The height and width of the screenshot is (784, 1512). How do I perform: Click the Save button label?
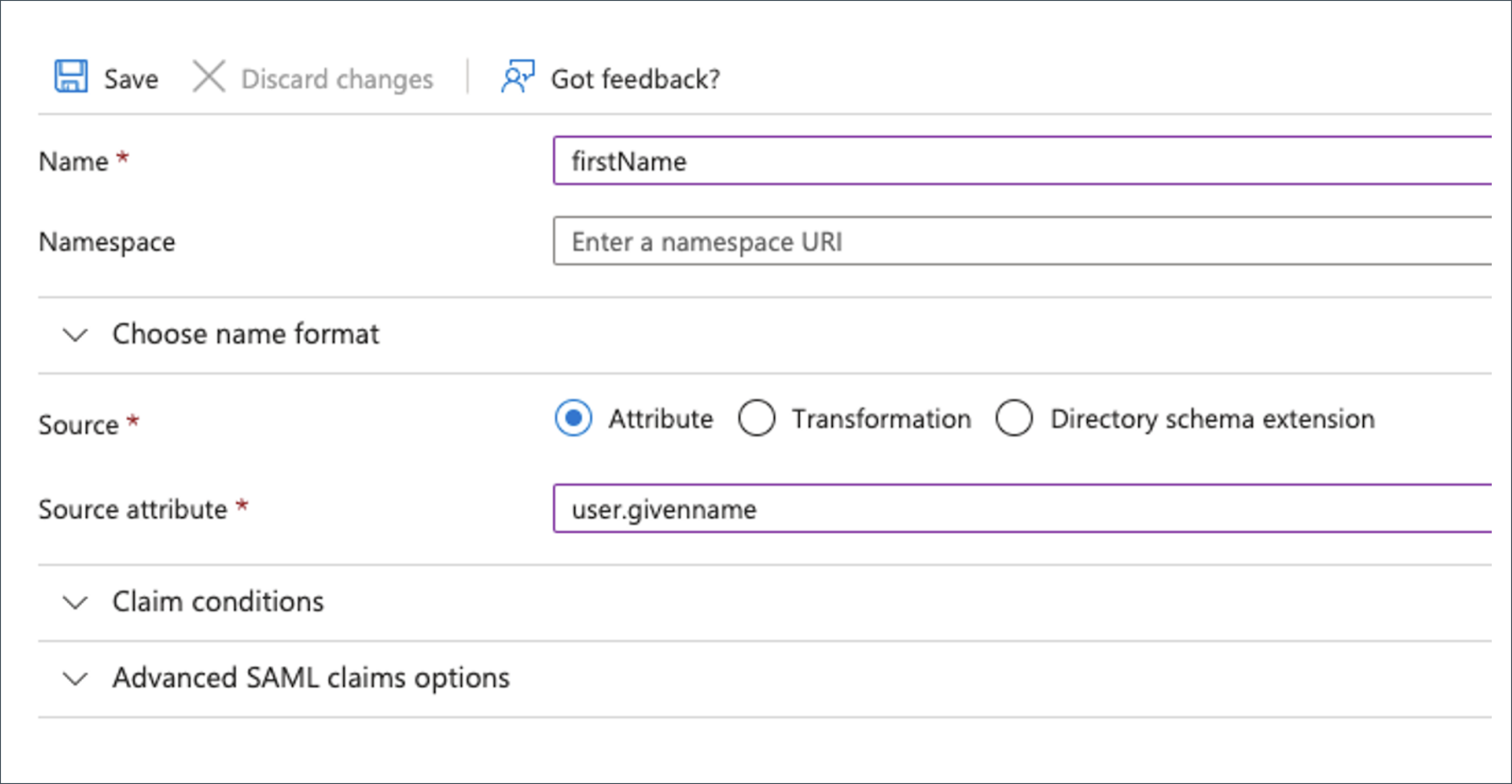[x=131, y=79]
